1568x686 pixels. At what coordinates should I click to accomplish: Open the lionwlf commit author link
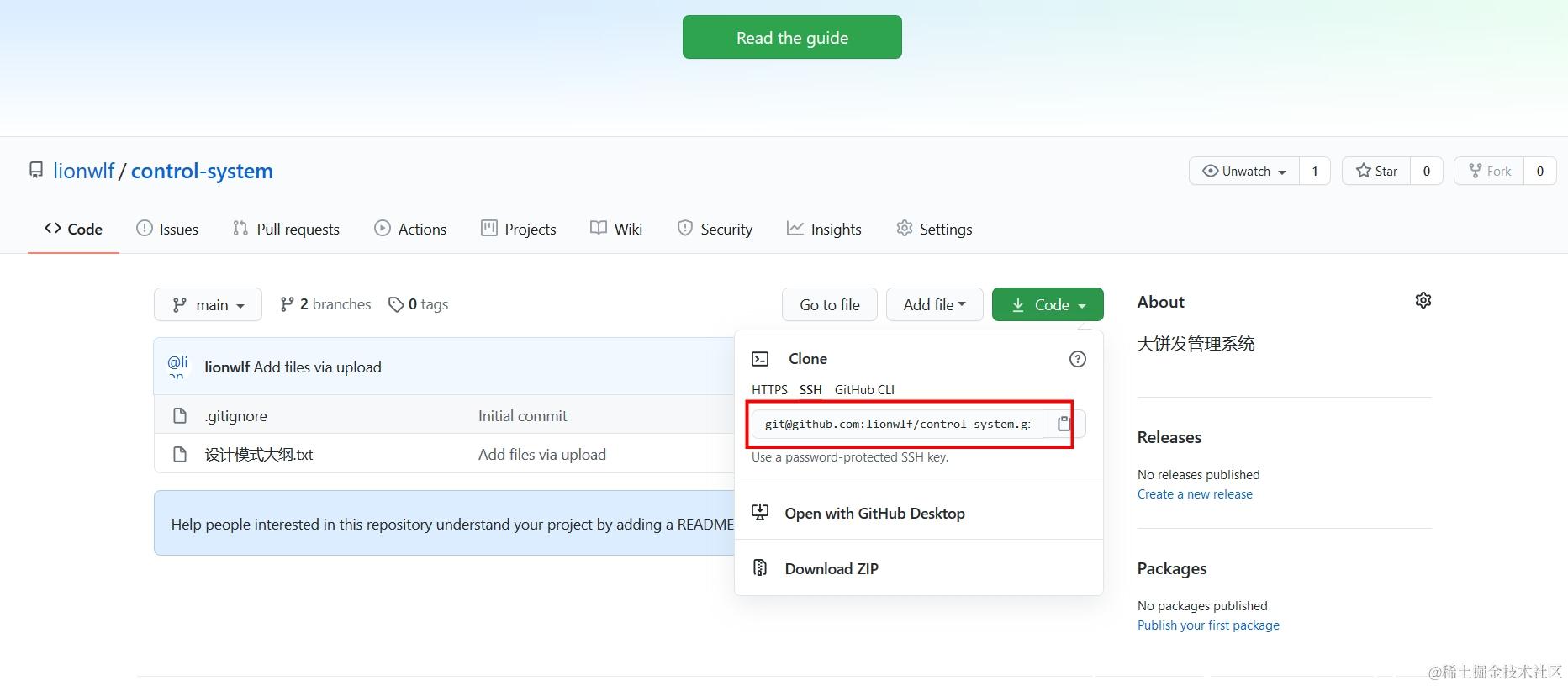(x=227, y=367)
